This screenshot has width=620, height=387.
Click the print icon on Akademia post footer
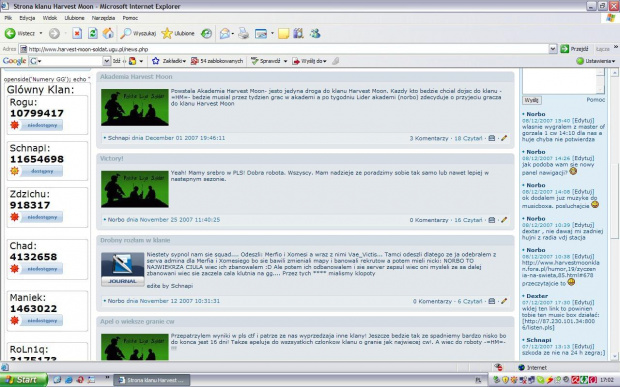click(491, 138)
